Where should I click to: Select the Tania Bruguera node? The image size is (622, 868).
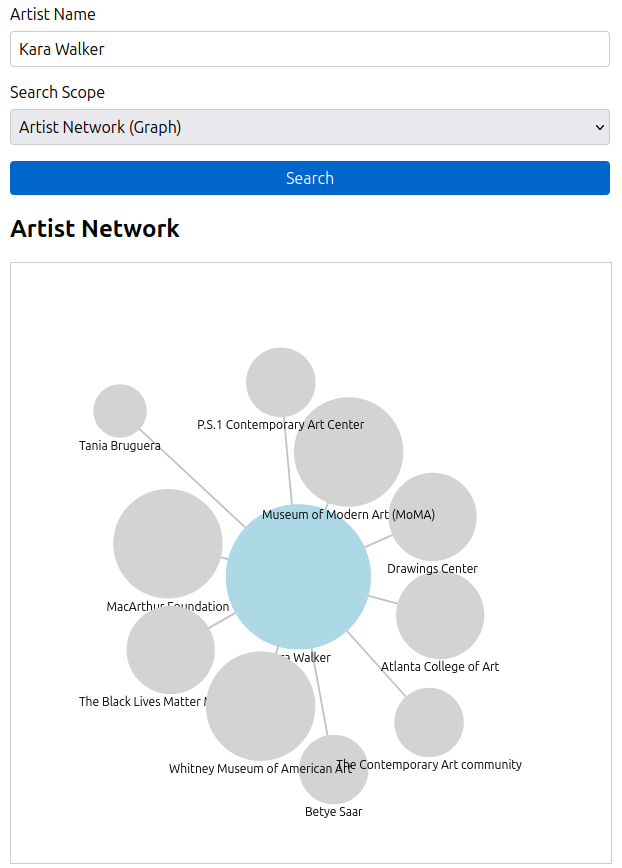coord(120,411)
